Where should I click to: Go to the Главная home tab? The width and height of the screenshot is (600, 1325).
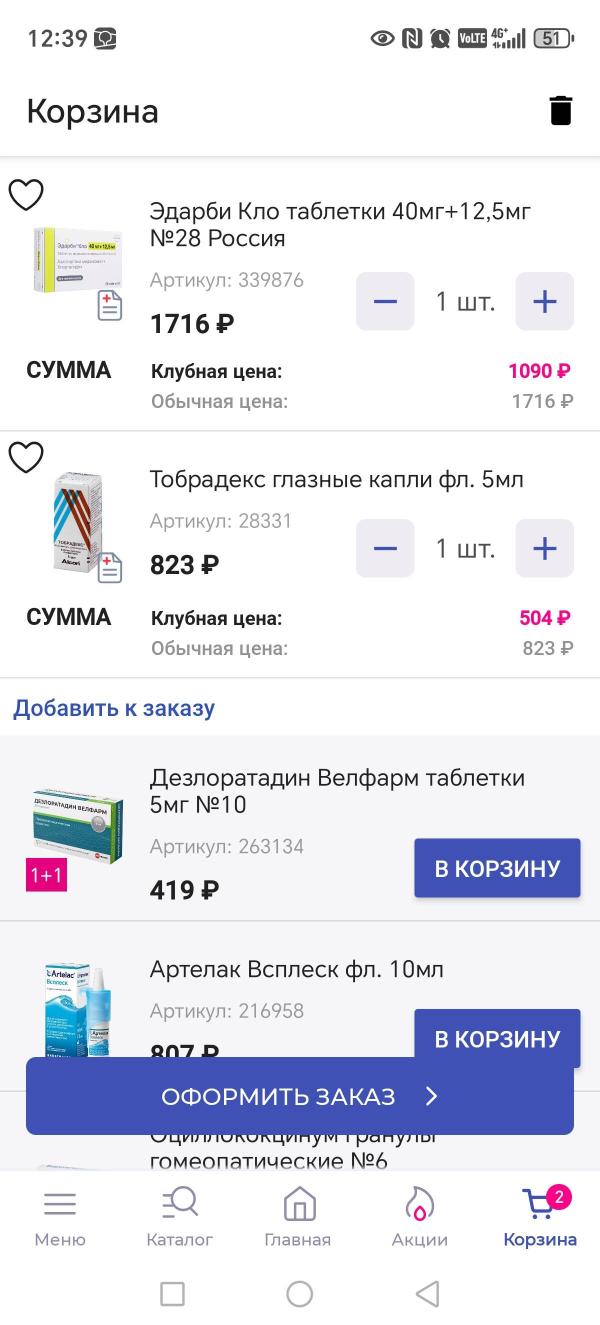298,1217
